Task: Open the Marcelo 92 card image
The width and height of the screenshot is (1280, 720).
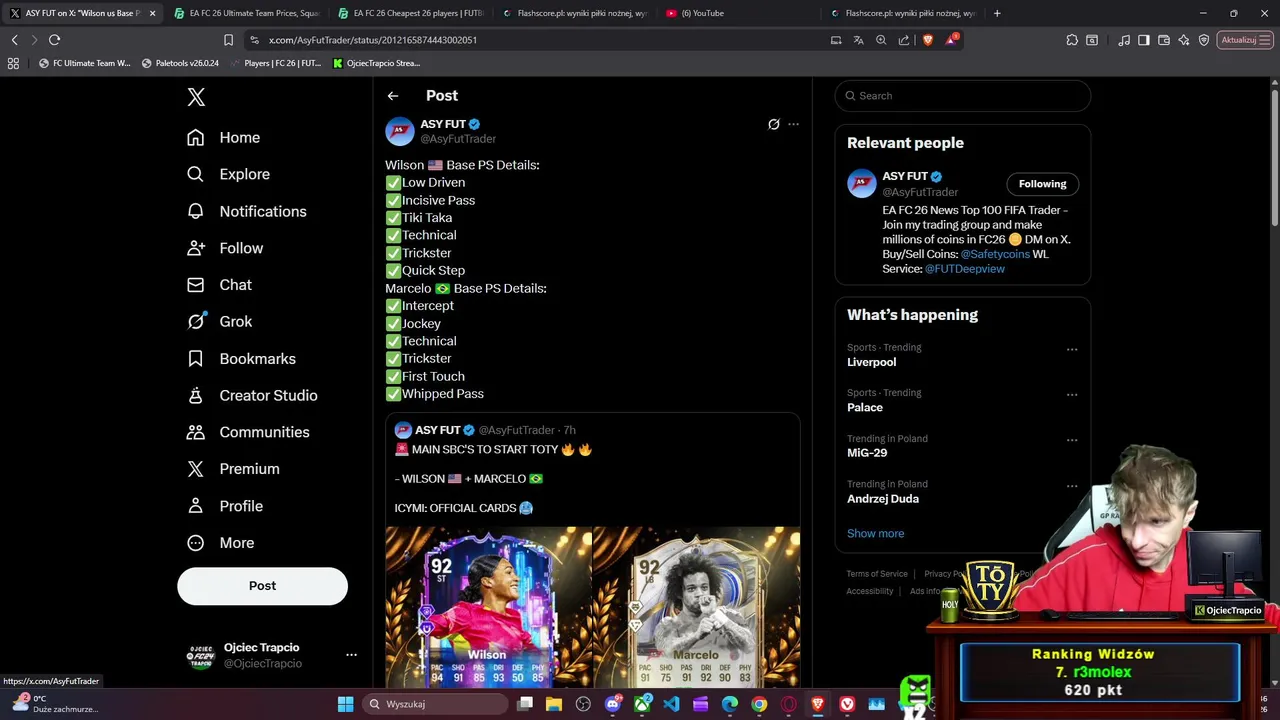Action: (x=697, y=607)
